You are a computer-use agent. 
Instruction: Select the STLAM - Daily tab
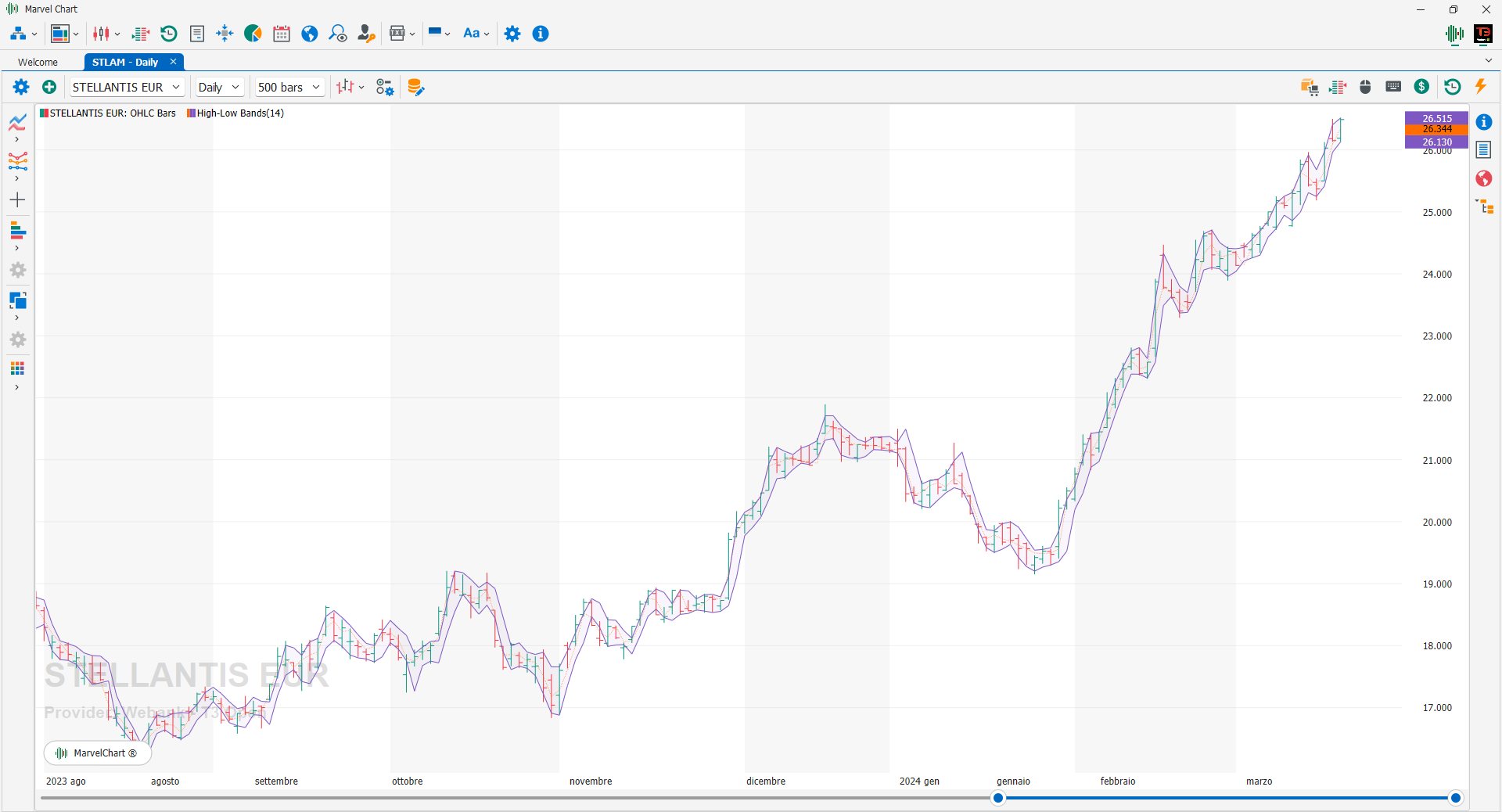125,63
